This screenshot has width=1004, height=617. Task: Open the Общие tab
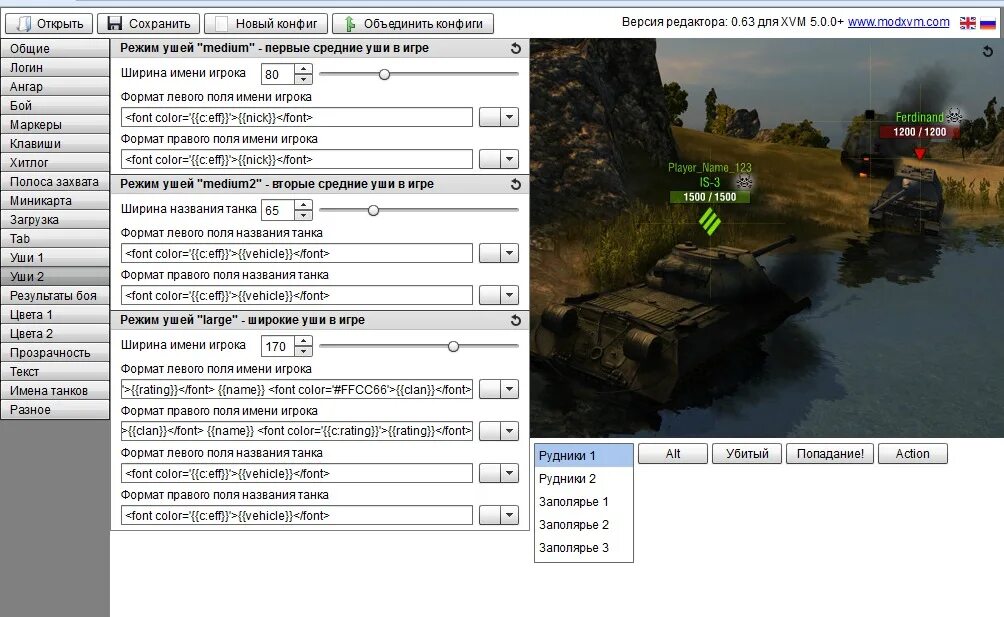click(x=55, y=49)
